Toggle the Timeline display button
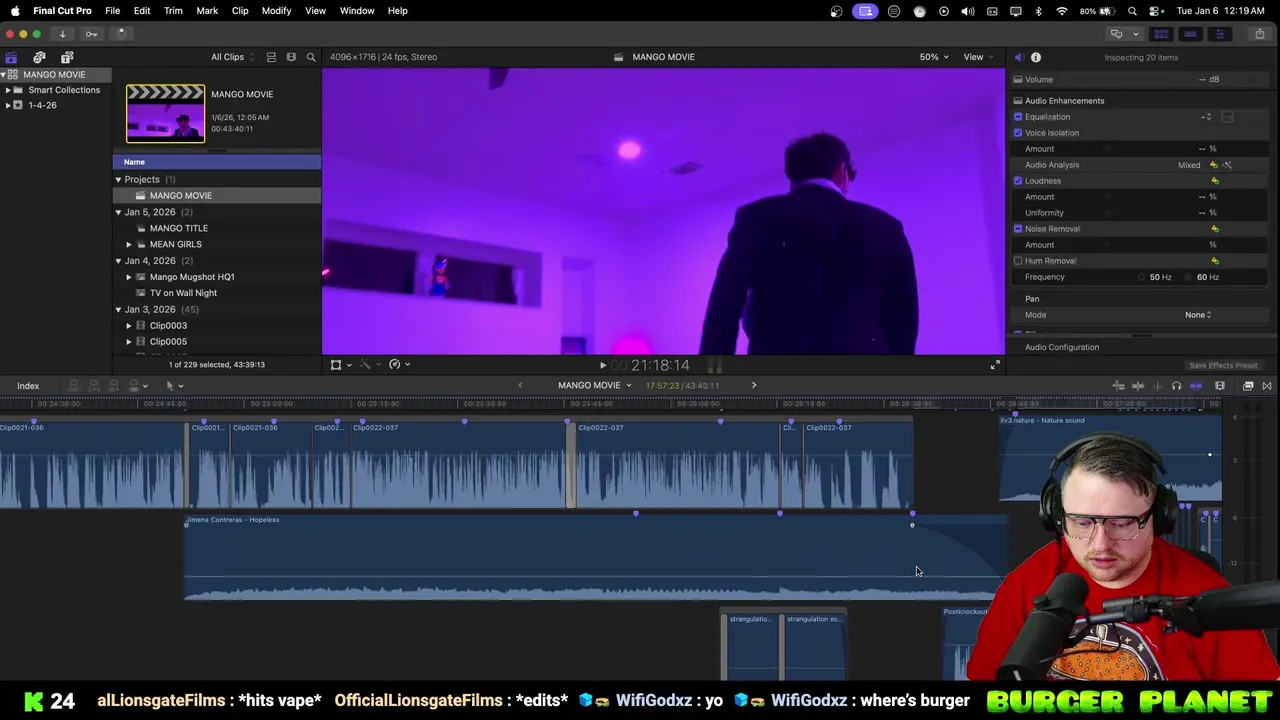Screen dimensions: 1280x720 1190,34
